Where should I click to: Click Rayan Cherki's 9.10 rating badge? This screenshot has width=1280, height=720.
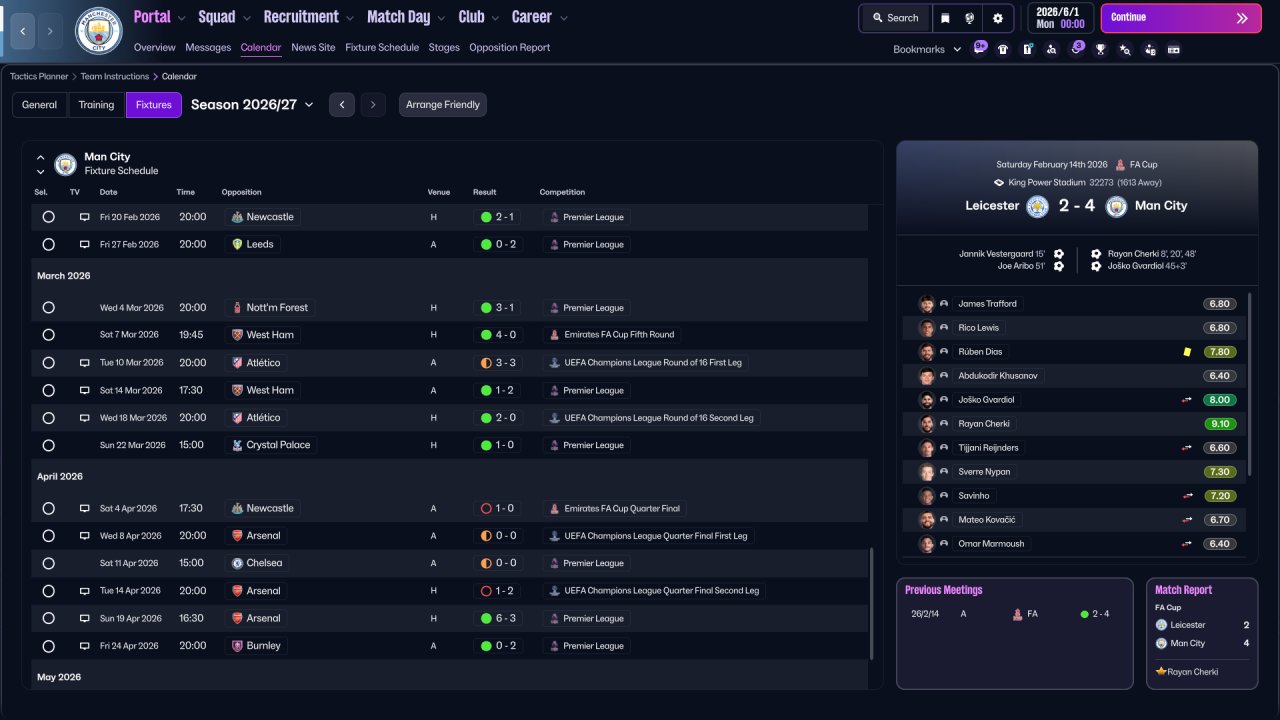pos(1220,424)
